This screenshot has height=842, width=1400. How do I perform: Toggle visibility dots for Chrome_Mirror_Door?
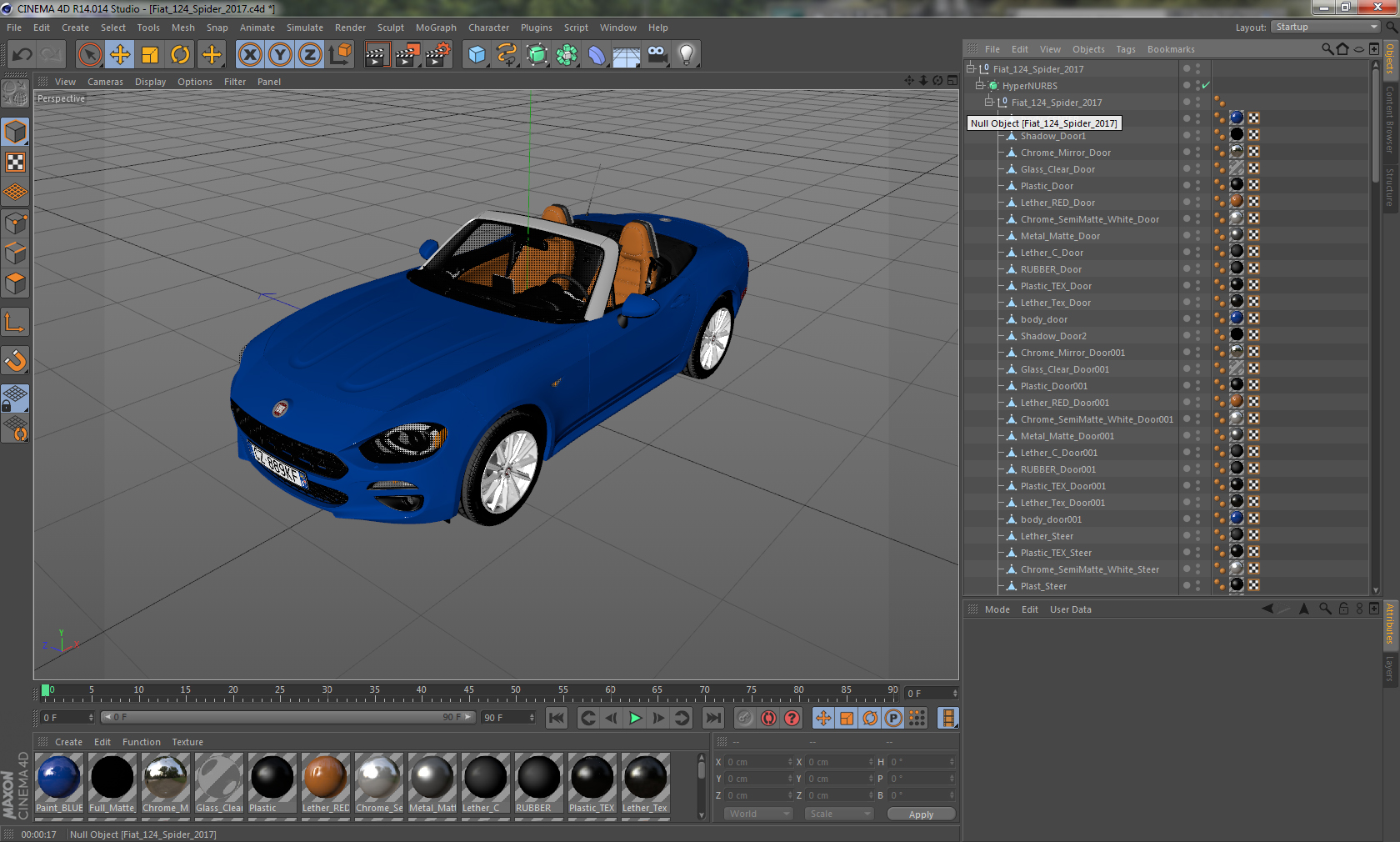tap(1197, 153)
